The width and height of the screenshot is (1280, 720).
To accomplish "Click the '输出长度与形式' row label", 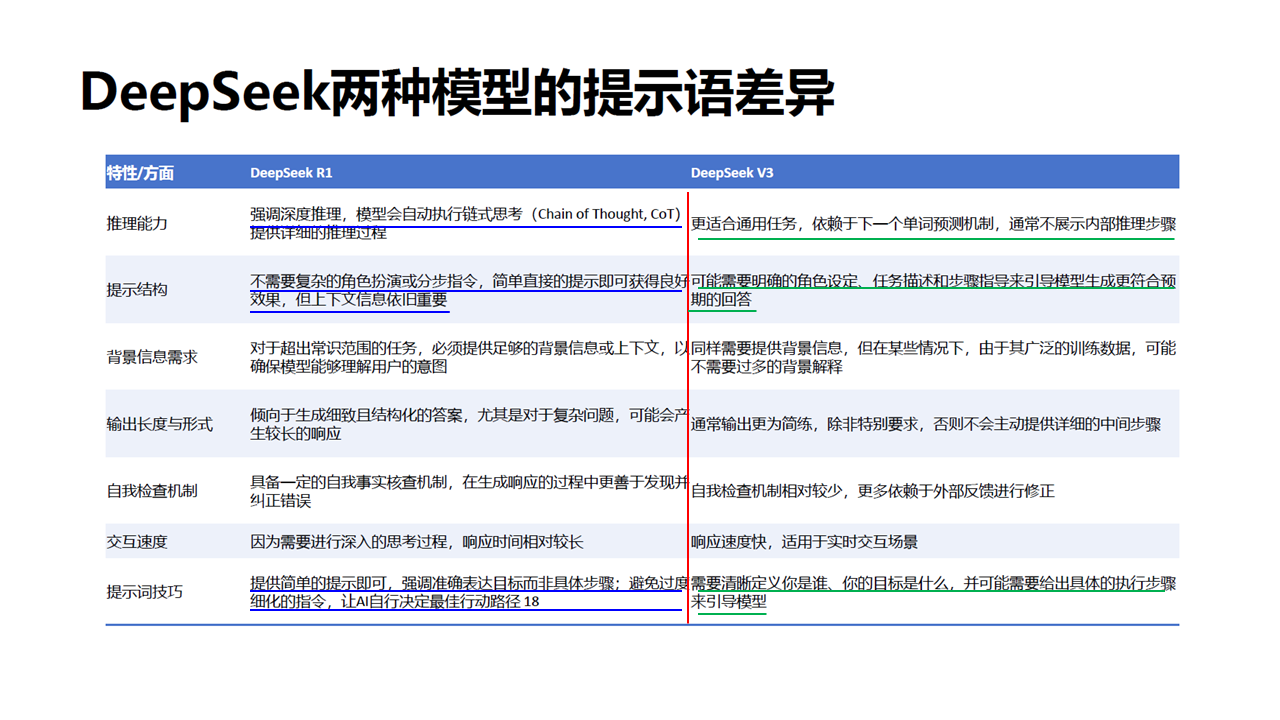I will [x=160, y=424].
